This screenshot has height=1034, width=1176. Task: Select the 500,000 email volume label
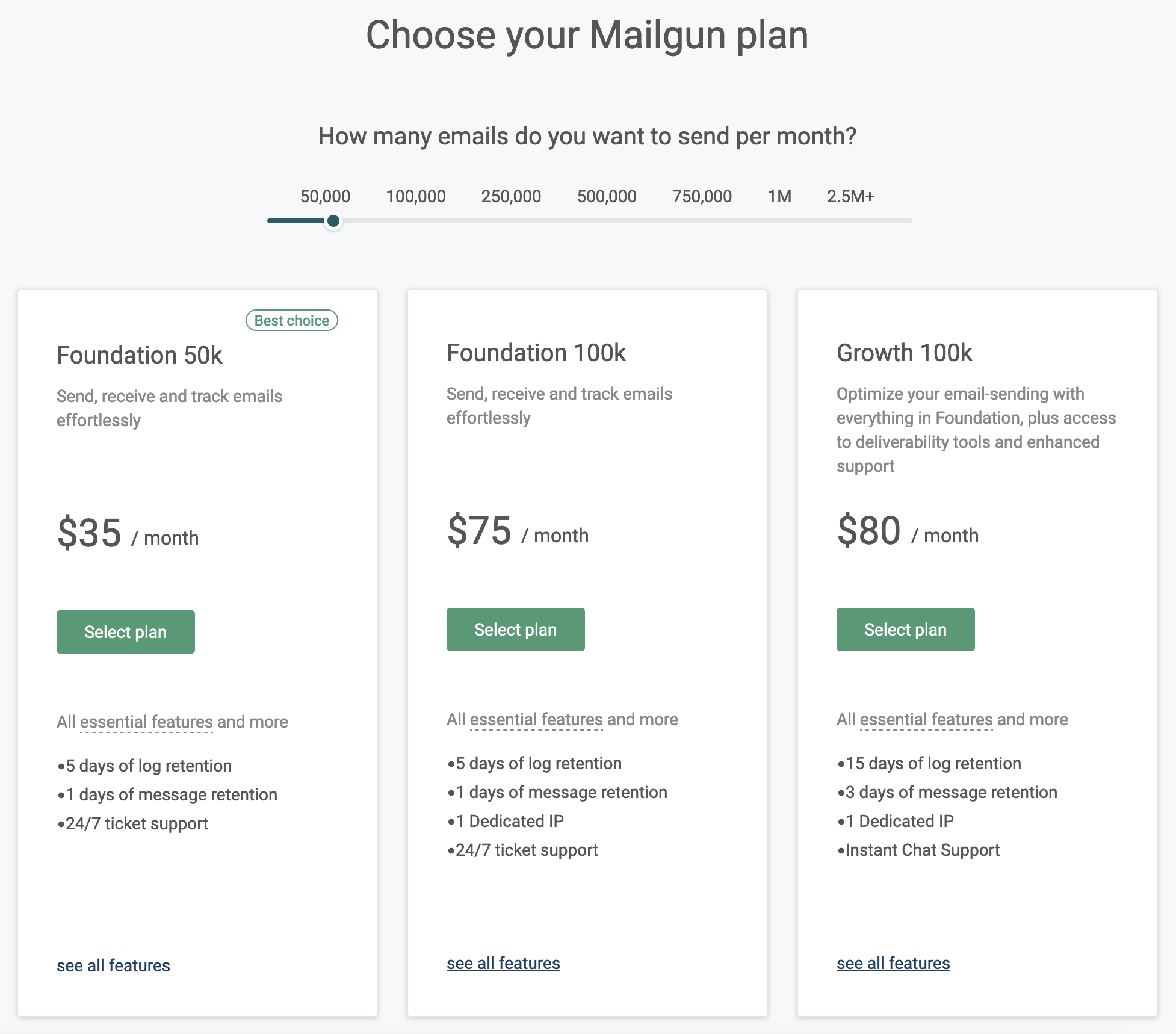coord(607,196)
